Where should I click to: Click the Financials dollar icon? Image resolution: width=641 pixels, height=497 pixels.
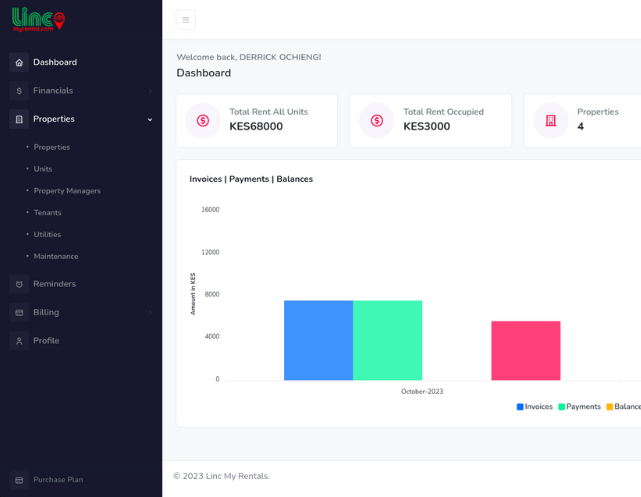[19, 91]
